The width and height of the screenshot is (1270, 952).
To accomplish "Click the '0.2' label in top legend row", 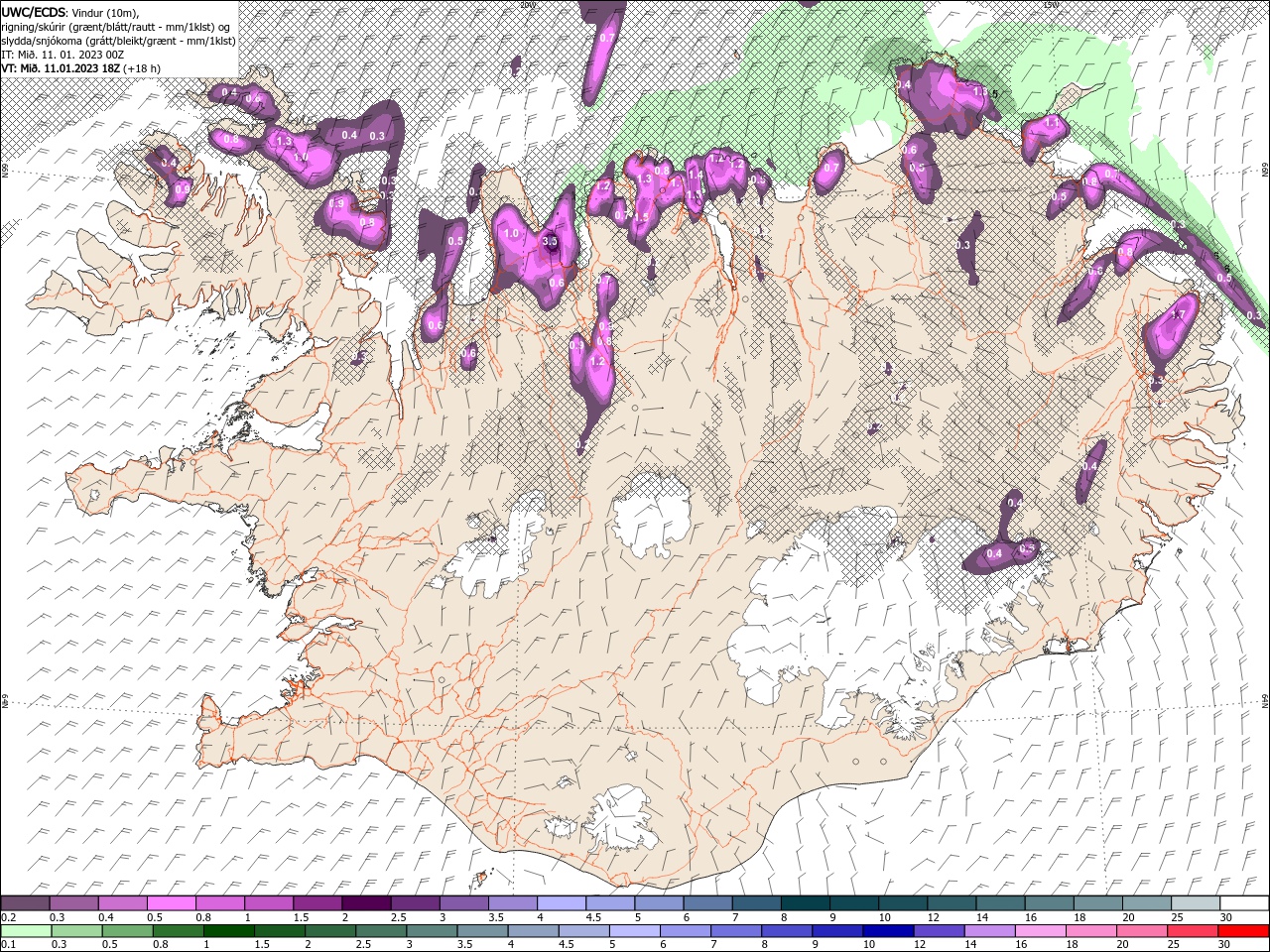I will pyautogui.click(x=8, y=917).
